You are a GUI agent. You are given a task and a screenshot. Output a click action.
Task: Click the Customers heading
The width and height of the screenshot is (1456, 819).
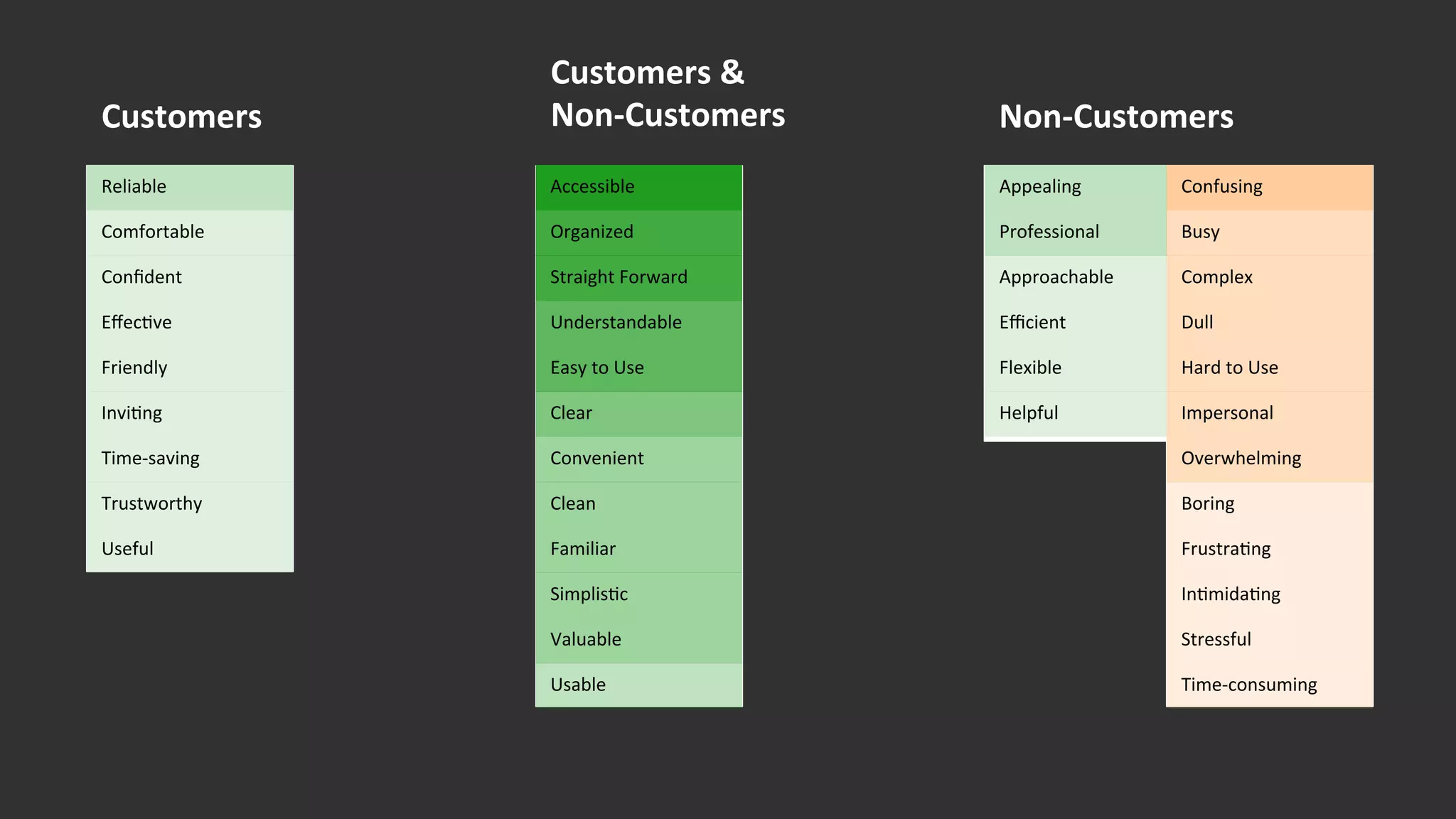tap(181, 117)
